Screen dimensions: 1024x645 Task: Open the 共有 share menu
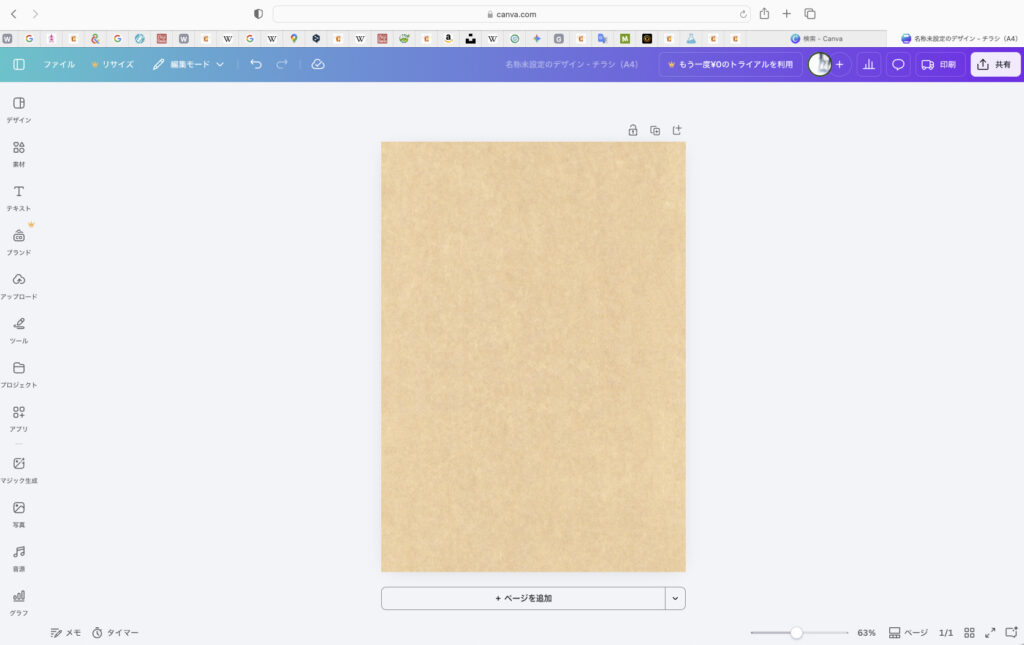pos(994,64)
